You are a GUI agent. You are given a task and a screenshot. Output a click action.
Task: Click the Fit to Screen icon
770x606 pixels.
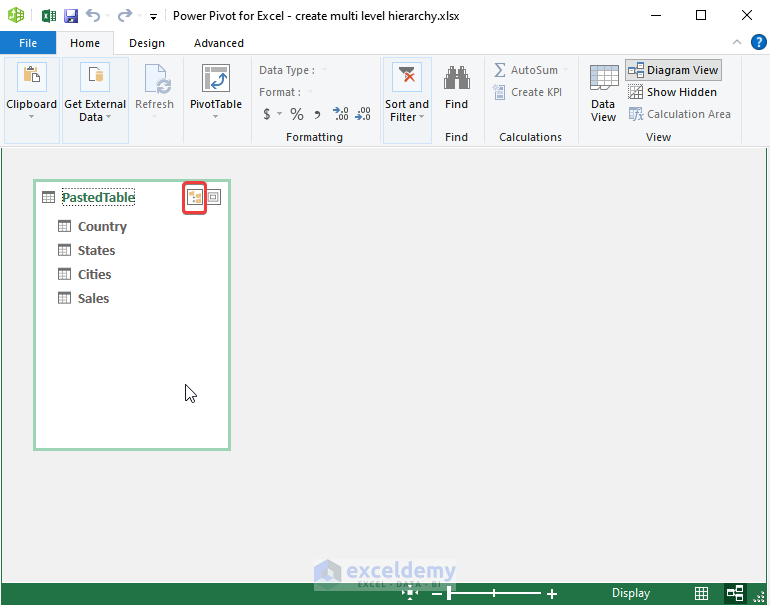click(410, 593)
